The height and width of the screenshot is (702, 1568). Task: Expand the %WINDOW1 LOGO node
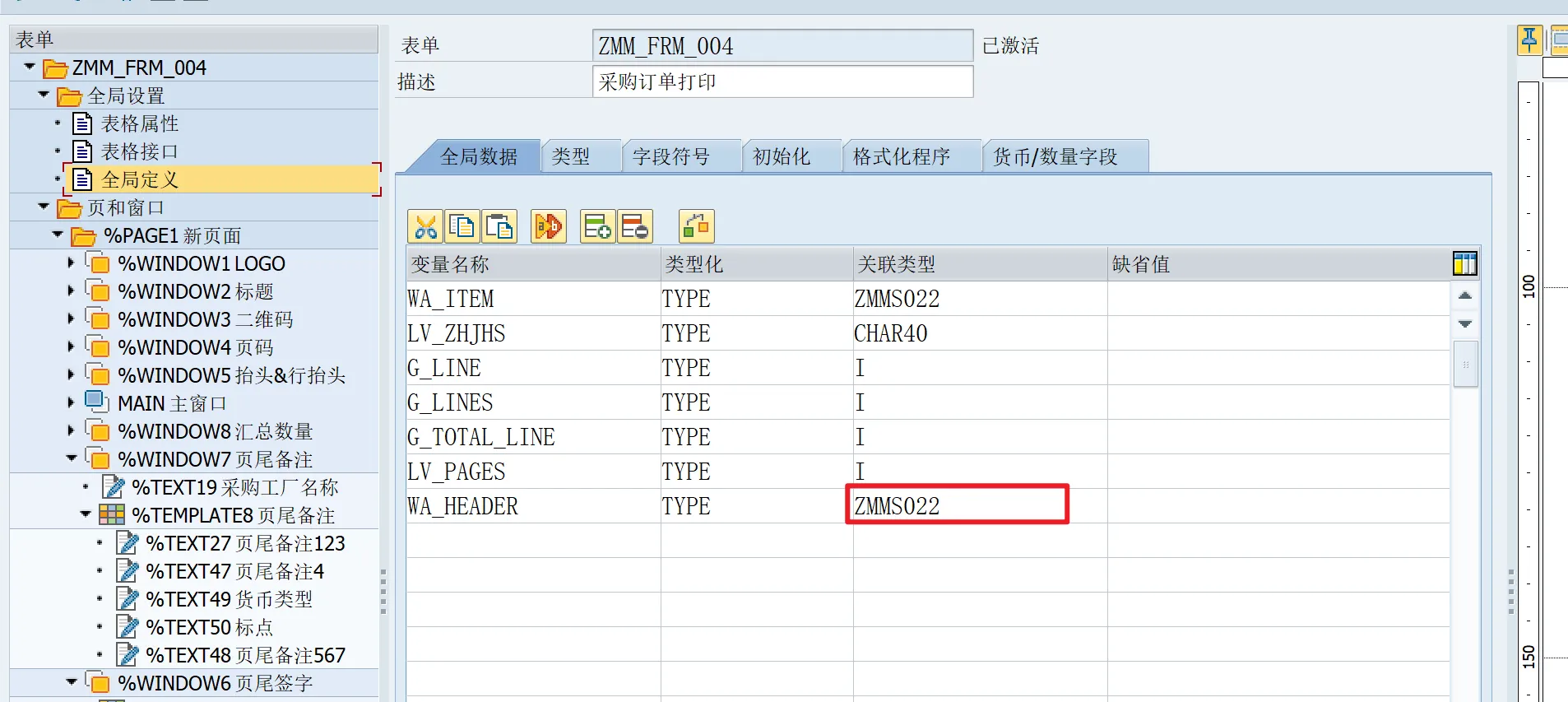[x=71, y=263]
